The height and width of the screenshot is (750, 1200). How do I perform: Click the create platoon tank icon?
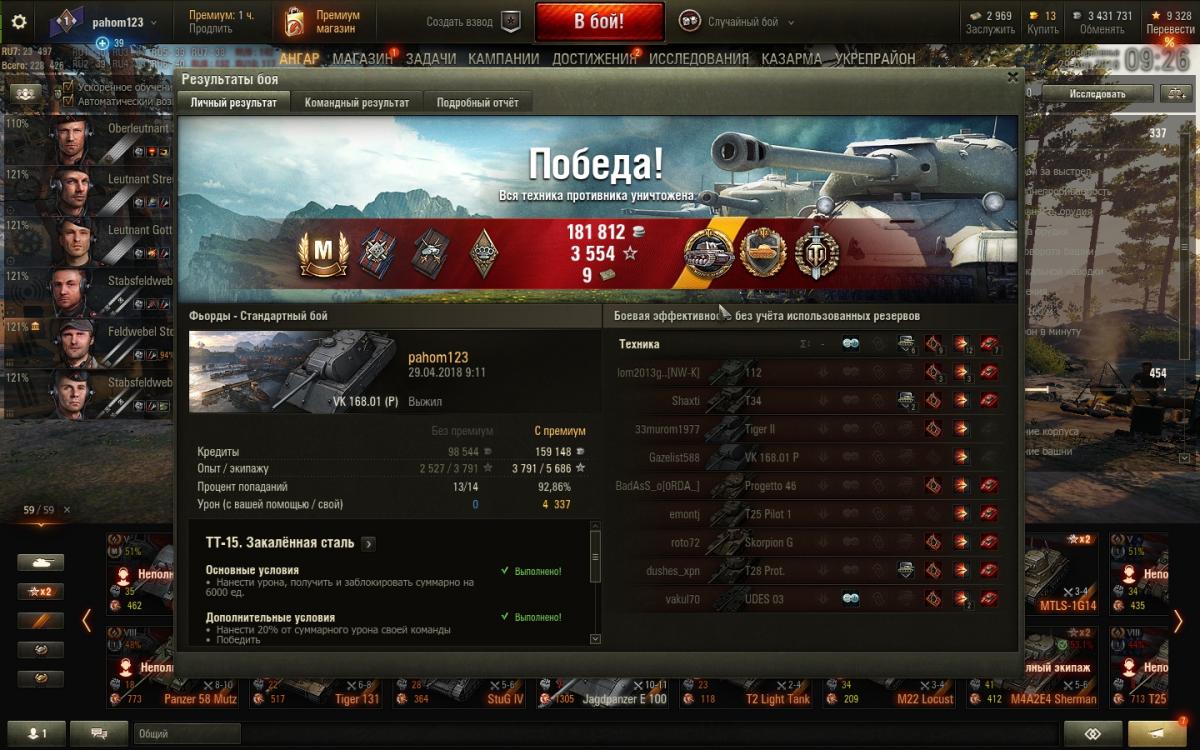tap(511, 21)
